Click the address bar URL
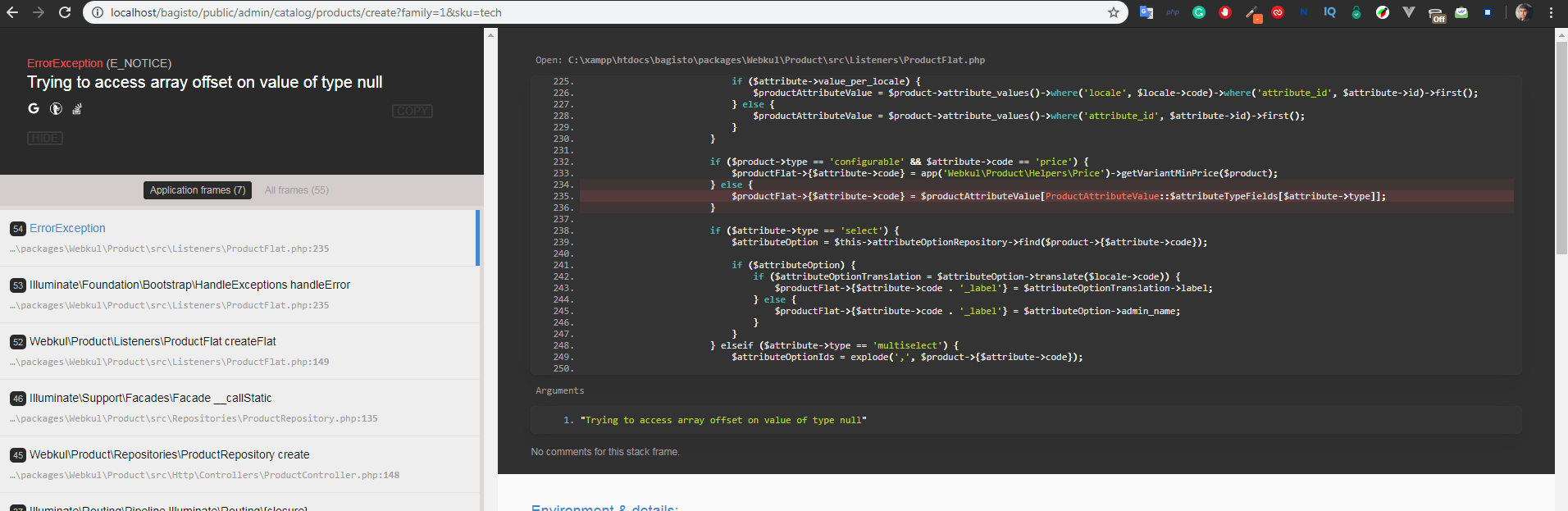Image resolution: width=1568 pixels, height=511 pixels. coord(306,12)
